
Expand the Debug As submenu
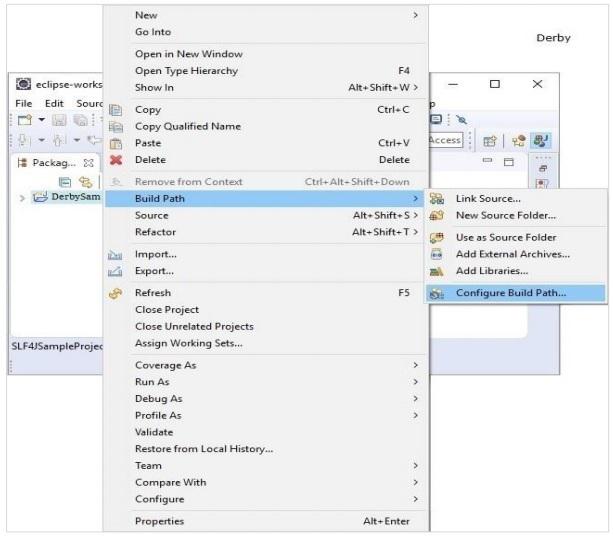point(265,399)
